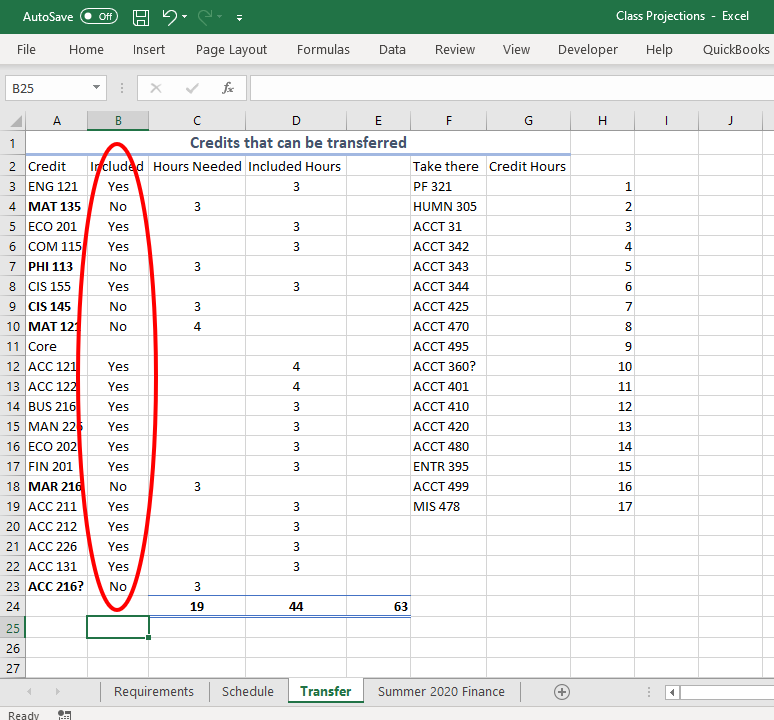This screenshot has height=720, width=774.
Task: Select the Transfer sheet tab
Action: click(326, 691)
